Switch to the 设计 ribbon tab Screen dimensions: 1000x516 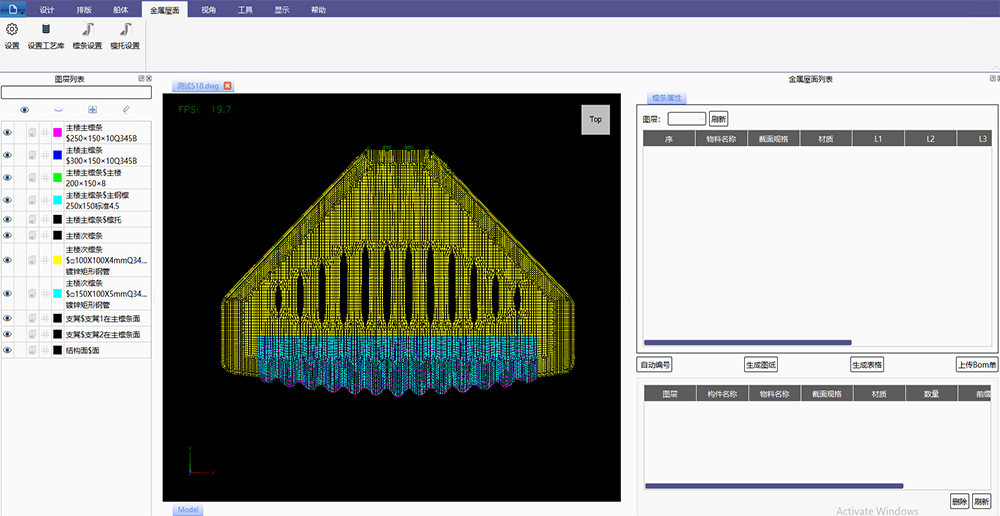tap(47, 10)
